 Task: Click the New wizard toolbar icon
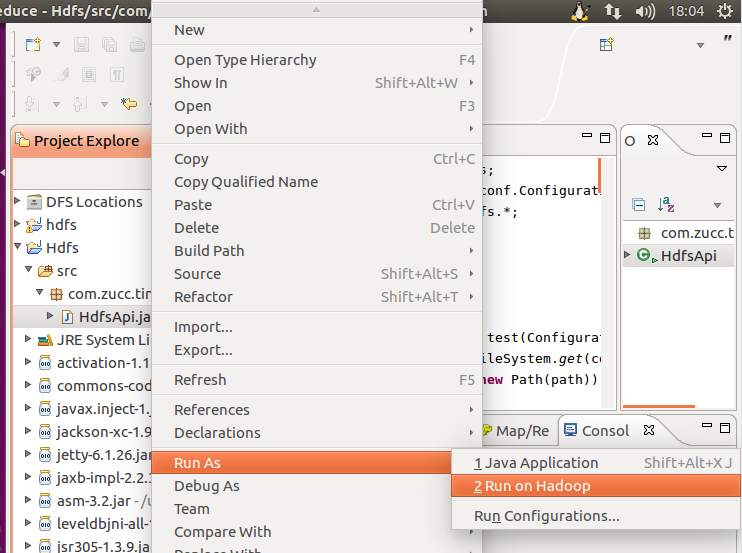tap(34, 44)
